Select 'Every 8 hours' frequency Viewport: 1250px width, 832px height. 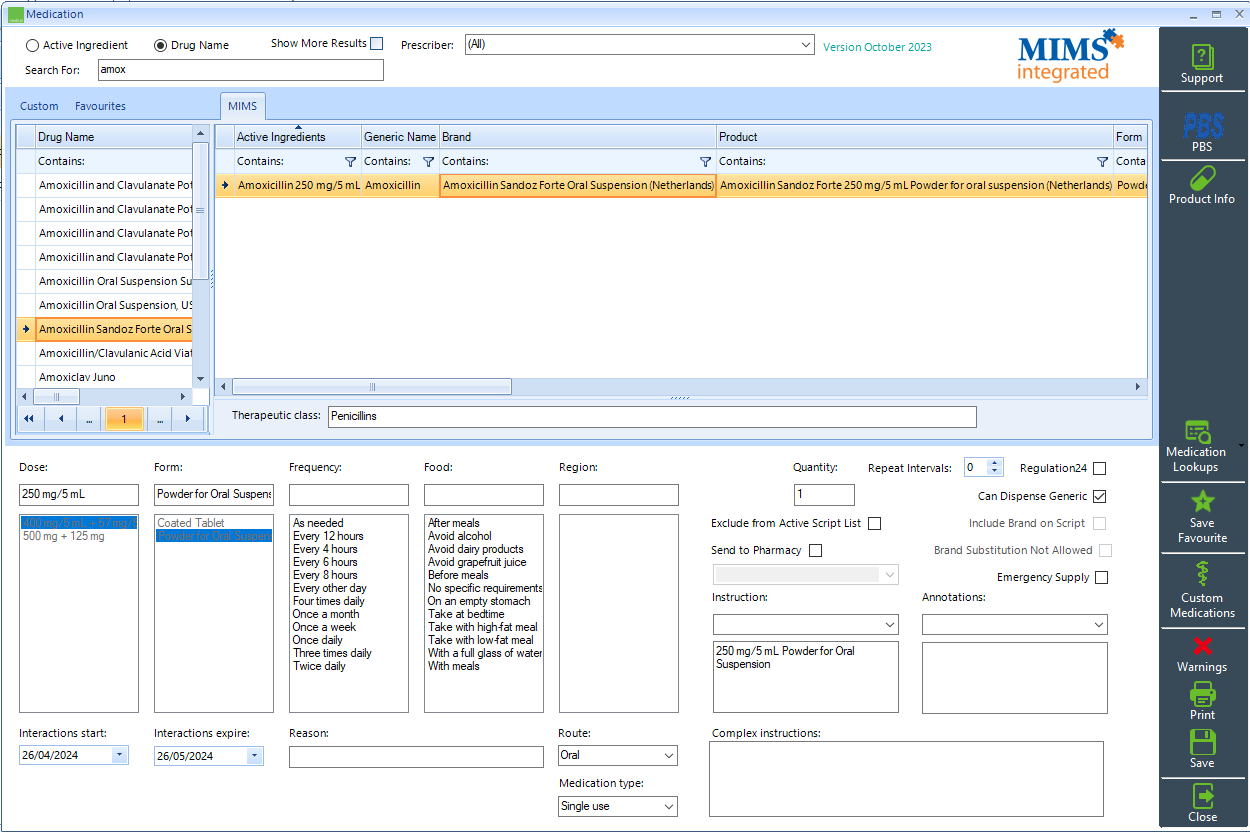tap(325, 575)
